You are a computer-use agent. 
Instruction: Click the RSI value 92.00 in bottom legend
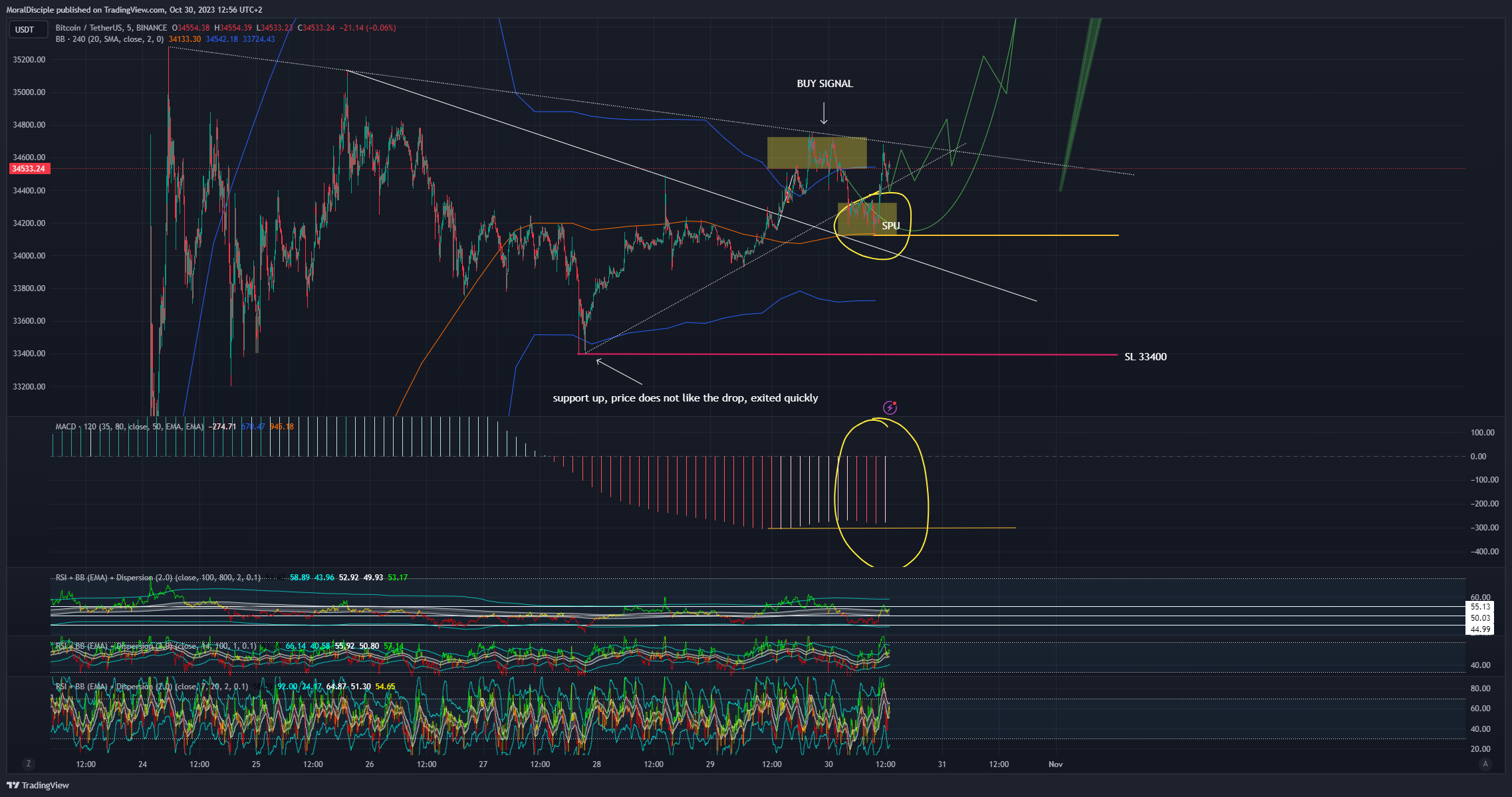click(287, 687)
